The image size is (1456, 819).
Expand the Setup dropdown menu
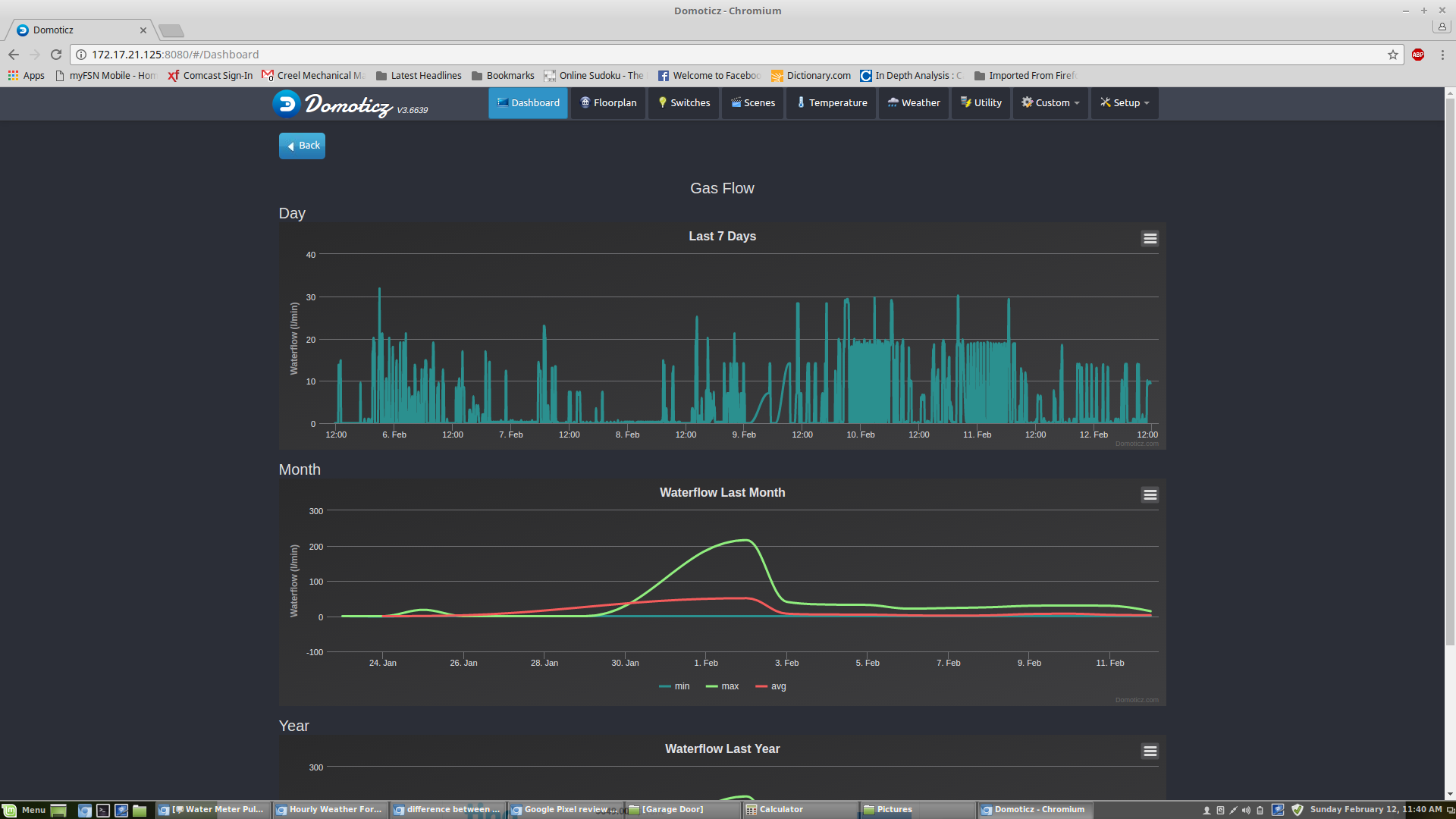click(1125, 103)
